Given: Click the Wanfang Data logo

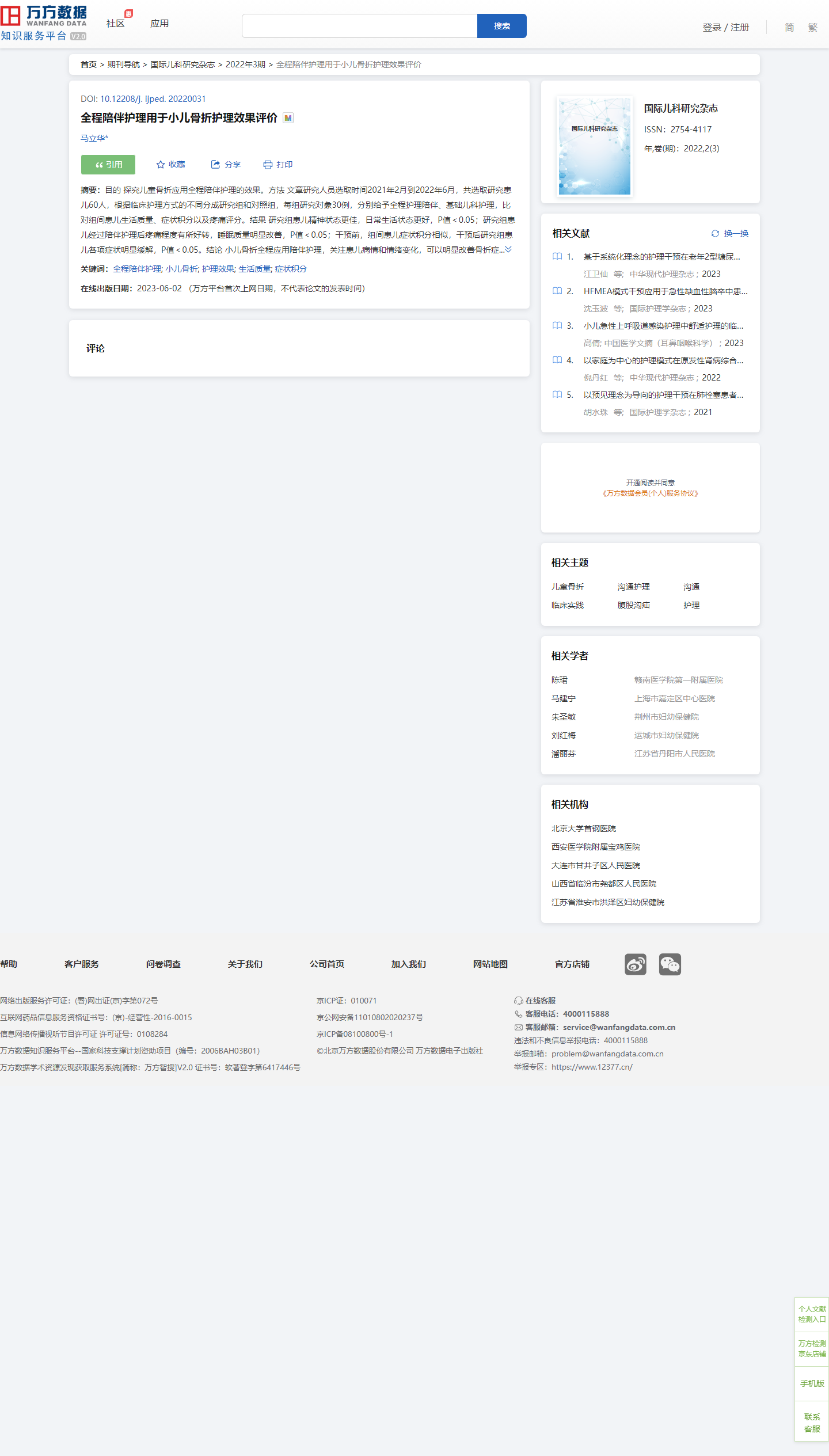Looking at the screenshot, I should [x=44, y=23].
